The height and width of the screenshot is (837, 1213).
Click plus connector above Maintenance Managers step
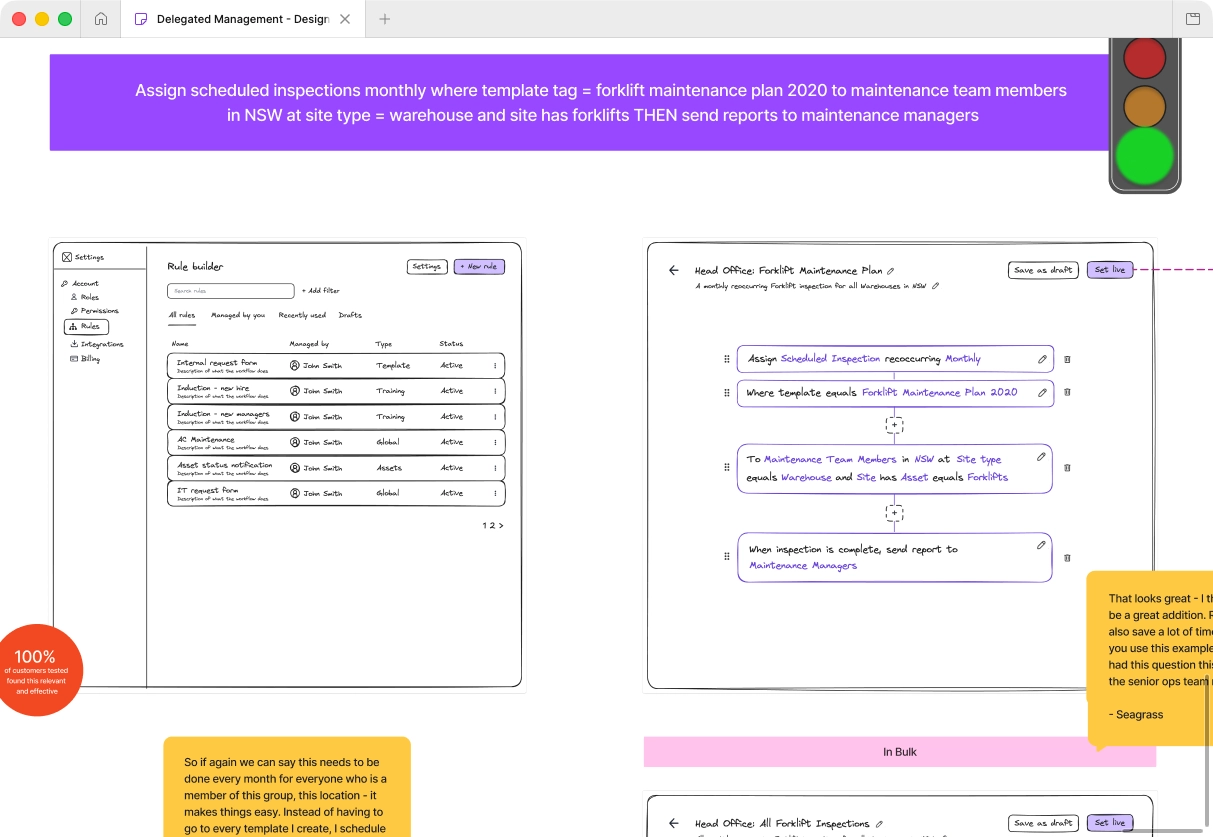894,513
